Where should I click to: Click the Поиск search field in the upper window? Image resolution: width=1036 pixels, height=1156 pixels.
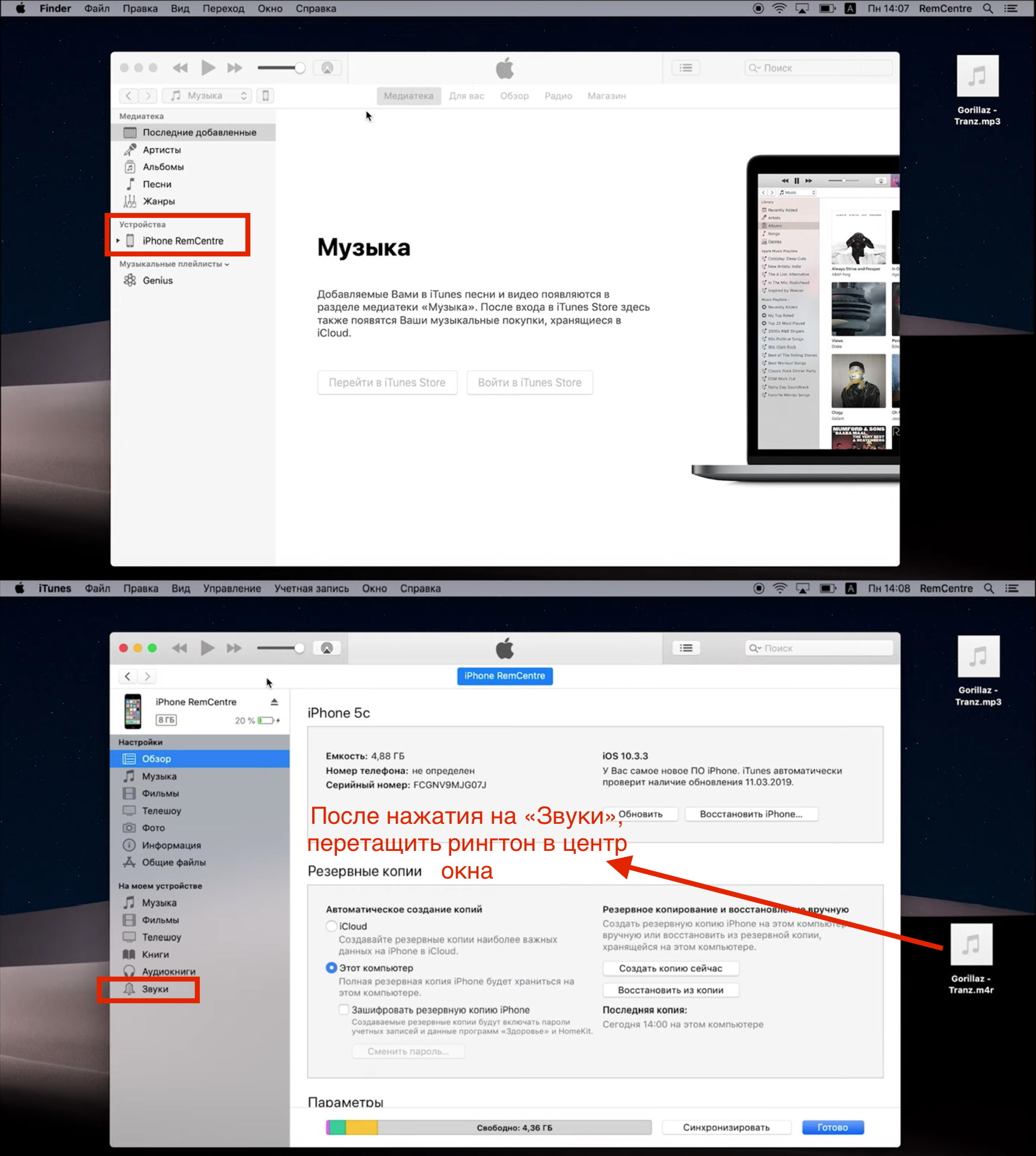coord(818,68)
